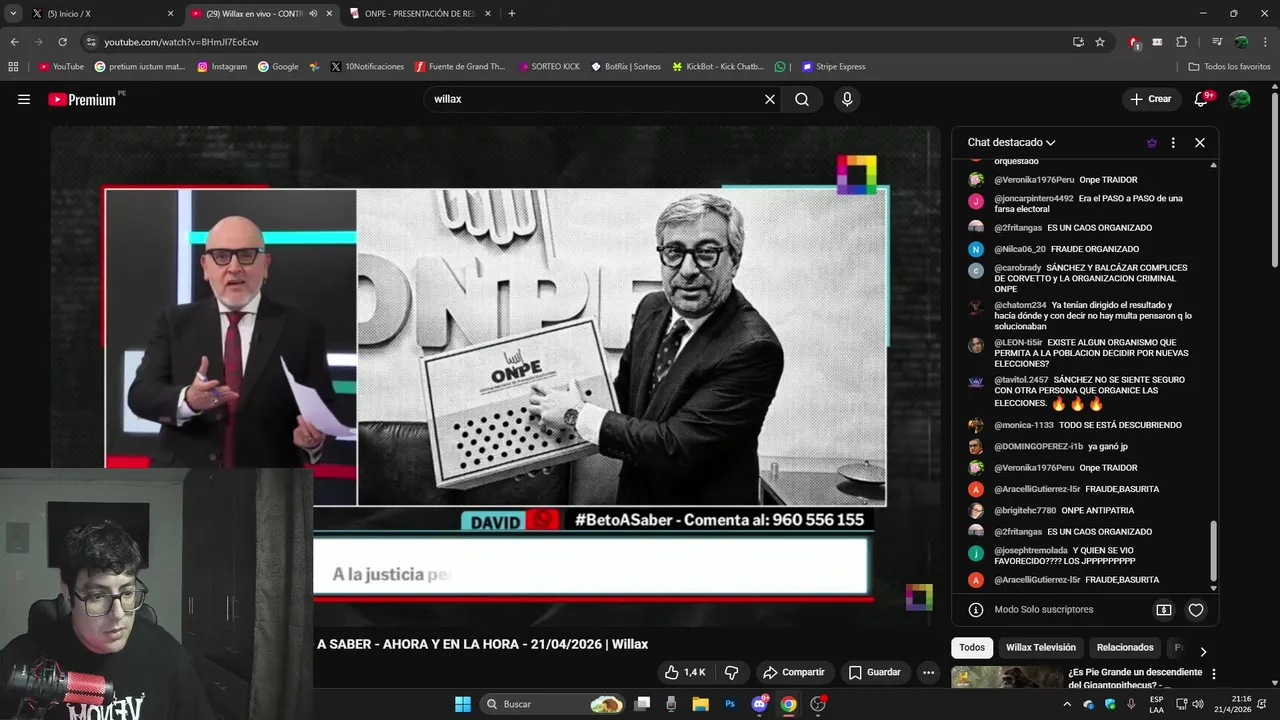Switch to the Willax en vivo tab
The height and width of the screenshot is (720, 1280).
coord(261,14)
